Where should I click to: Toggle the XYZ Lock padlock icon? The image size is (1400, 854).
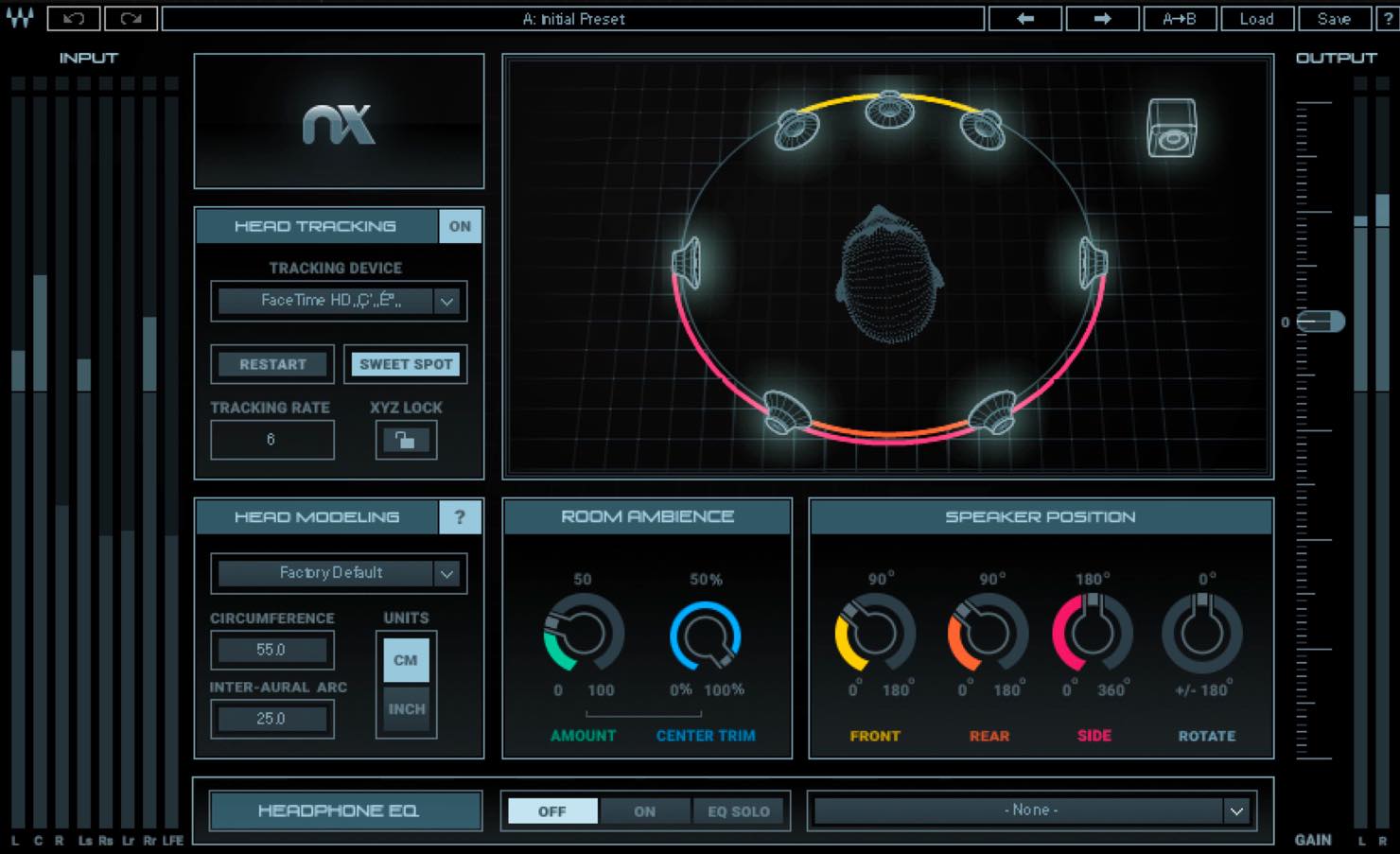point(406,440)
